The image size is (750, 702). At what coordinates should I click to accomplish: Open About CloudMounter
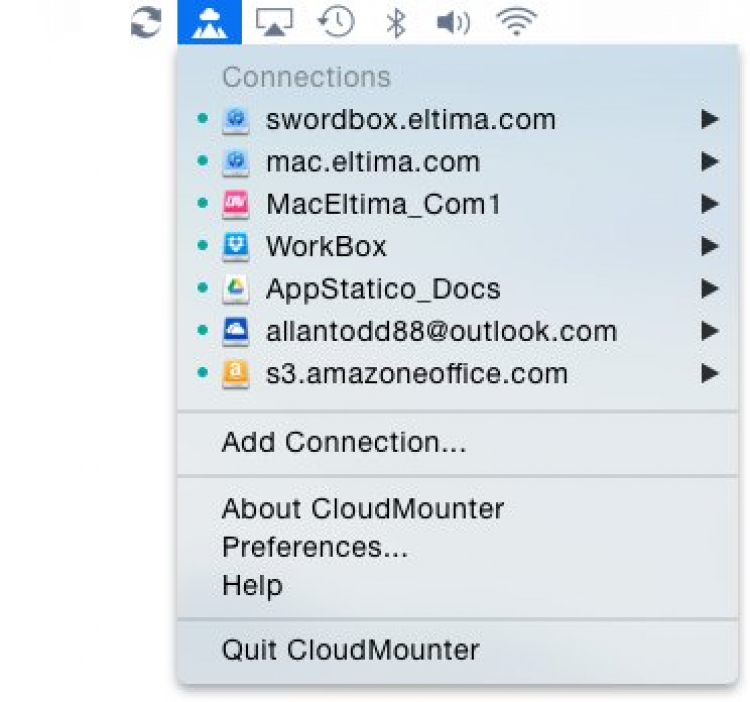coord(458,508)
